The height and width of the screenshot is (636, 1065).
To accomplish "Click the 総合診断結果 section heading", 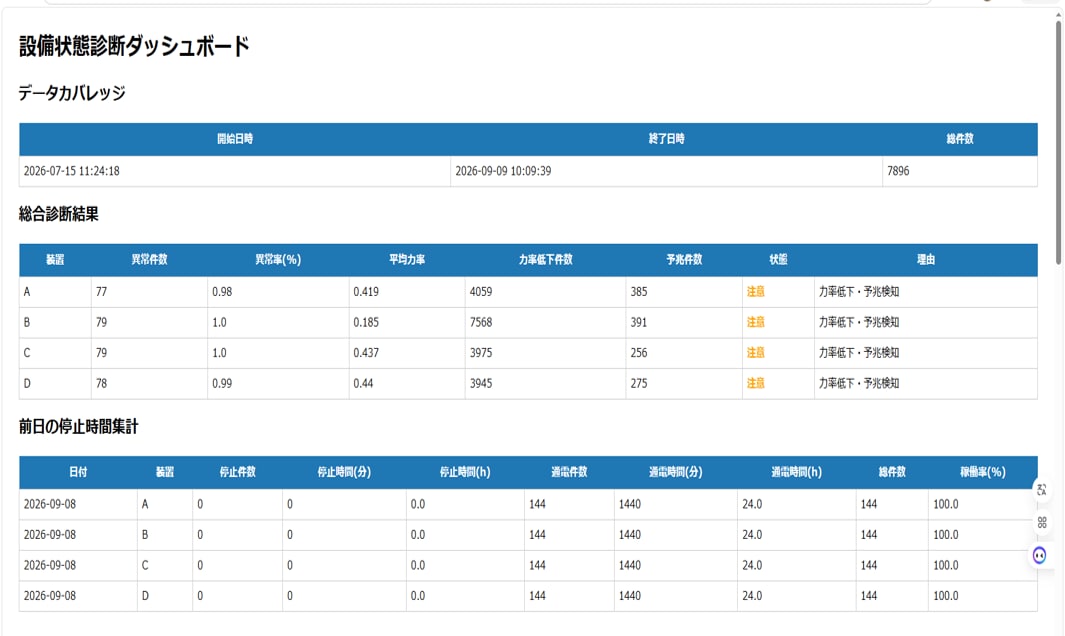I will click(58, 214).
